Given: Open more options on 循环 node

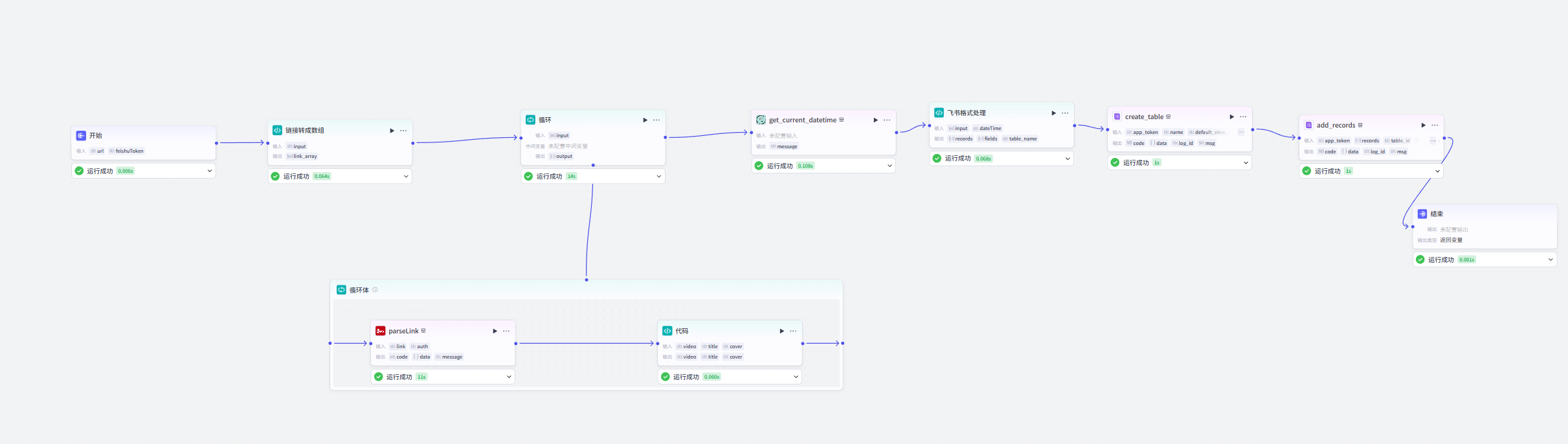Looking at the screenshot, I should click(656, 120).
